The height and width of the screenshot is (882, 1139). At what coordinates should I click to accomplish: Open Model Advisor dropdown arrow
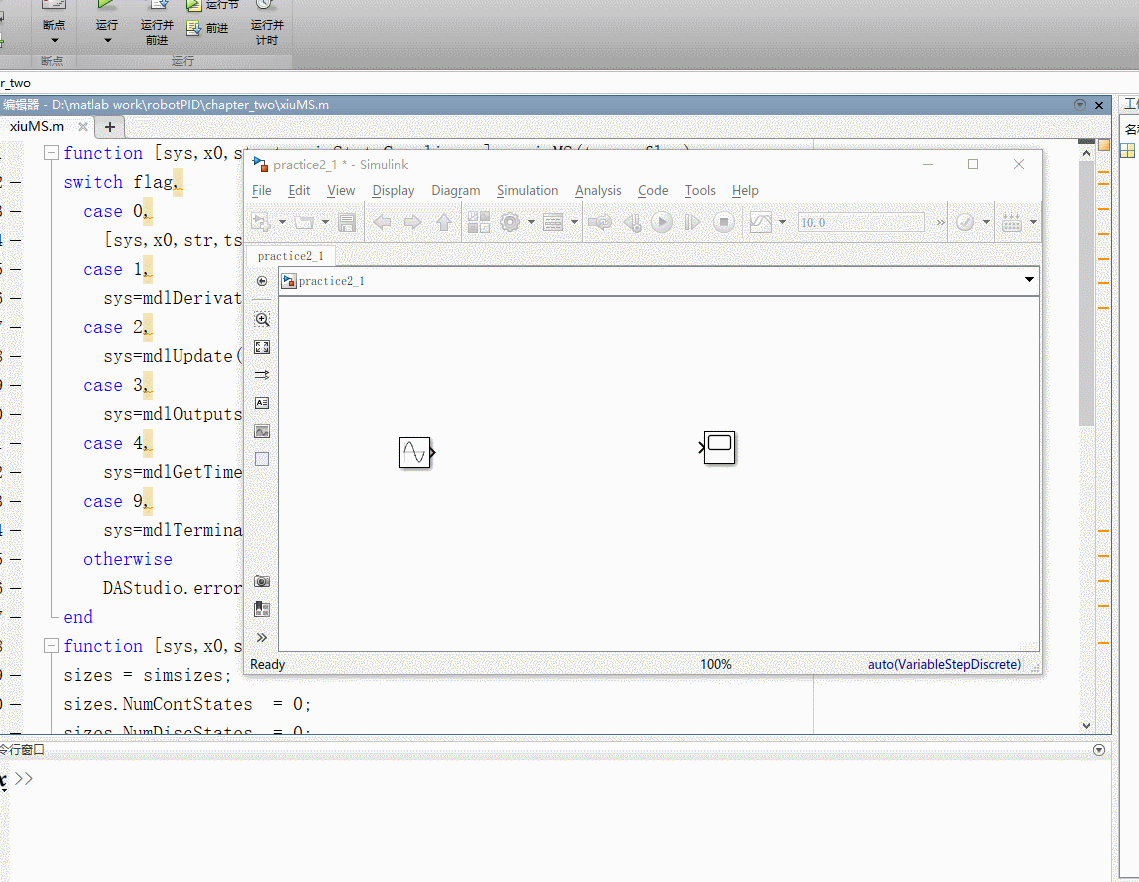click(x=986, y=222)
